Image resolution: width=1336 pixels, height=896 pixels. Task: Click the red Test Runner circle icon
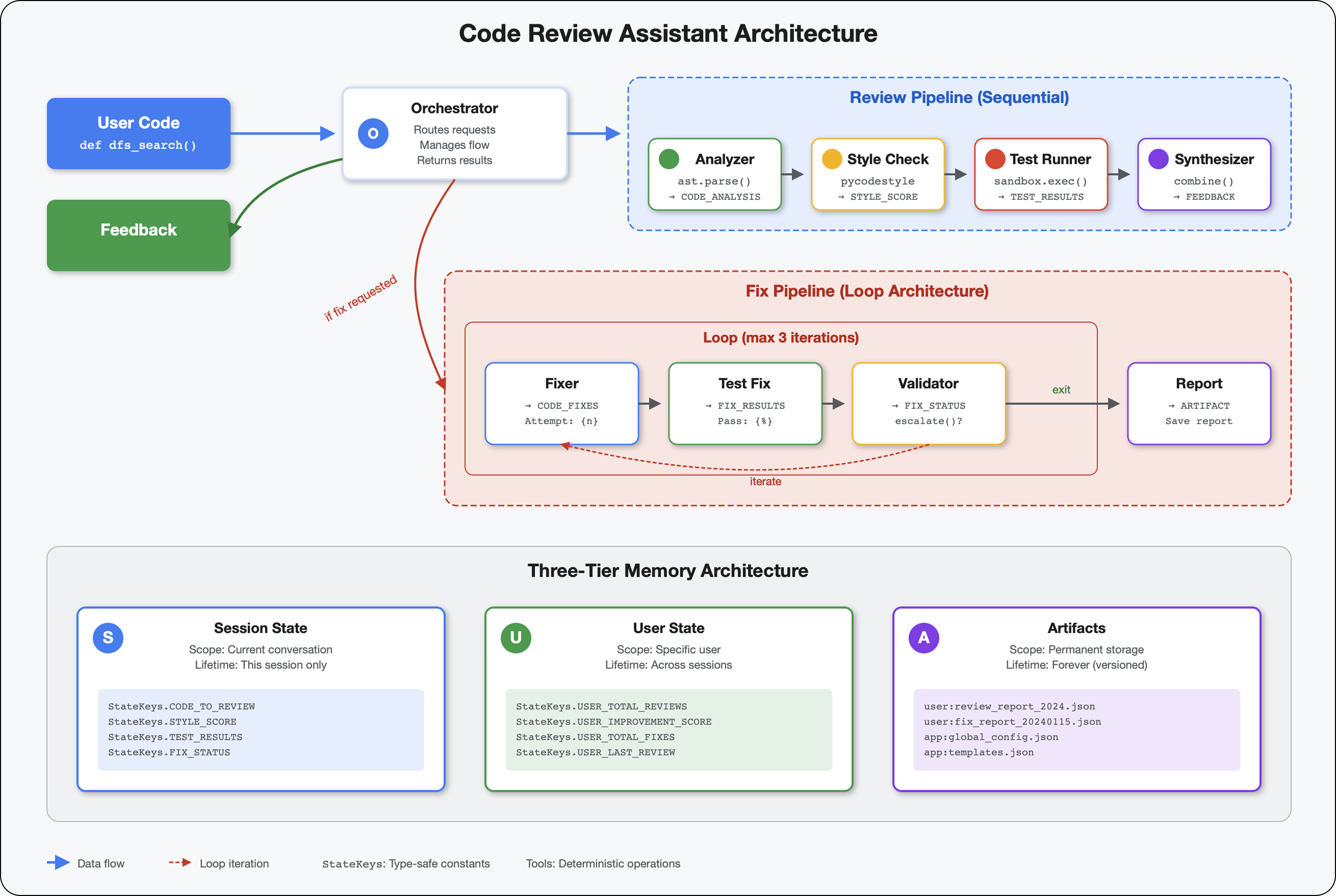point(995,159)
